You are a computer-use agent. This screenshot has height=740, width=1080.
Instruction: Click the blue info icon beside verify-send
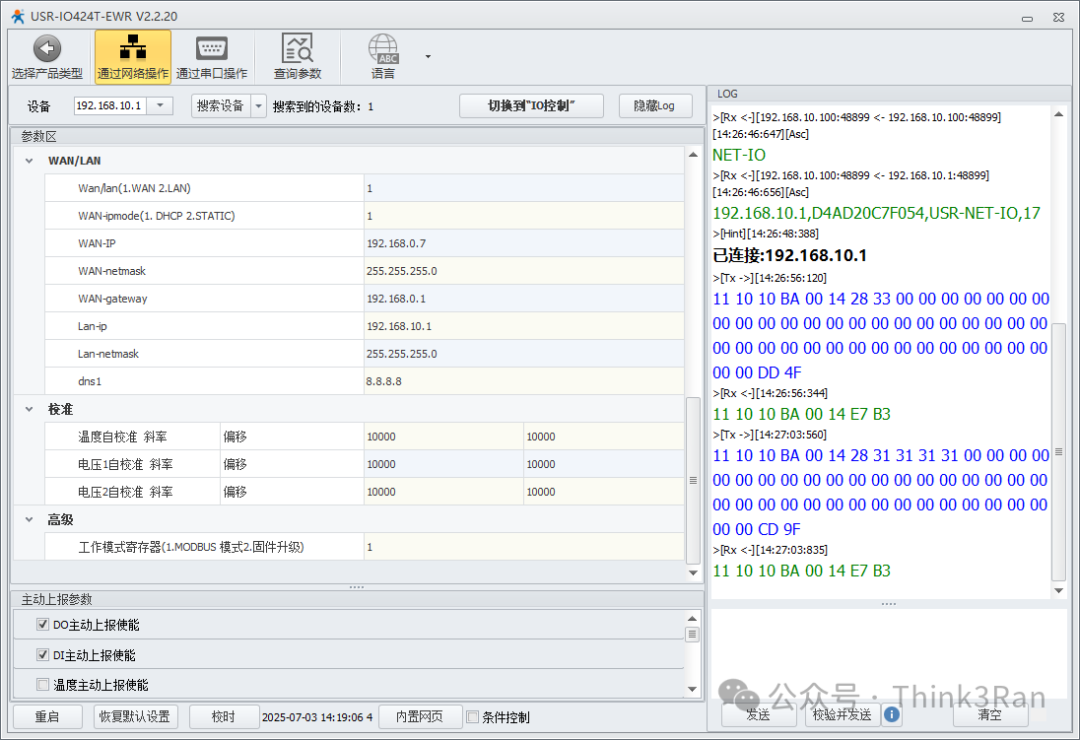(x=891, y=714)
